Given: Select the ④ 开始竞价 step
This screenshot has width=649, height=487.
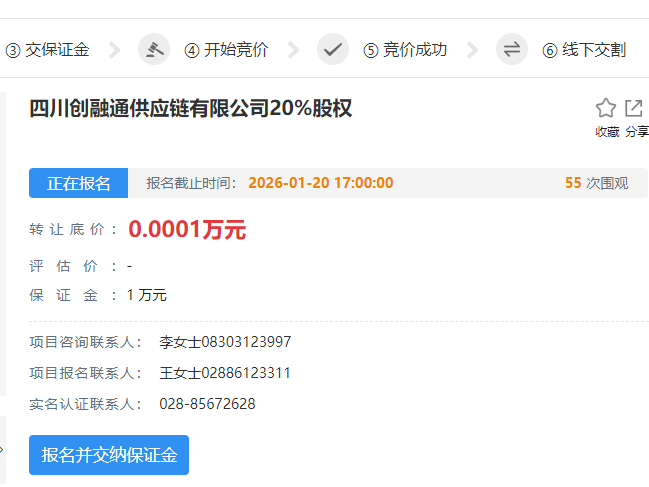Looking at the screenshot, I should tap(226, 50).
